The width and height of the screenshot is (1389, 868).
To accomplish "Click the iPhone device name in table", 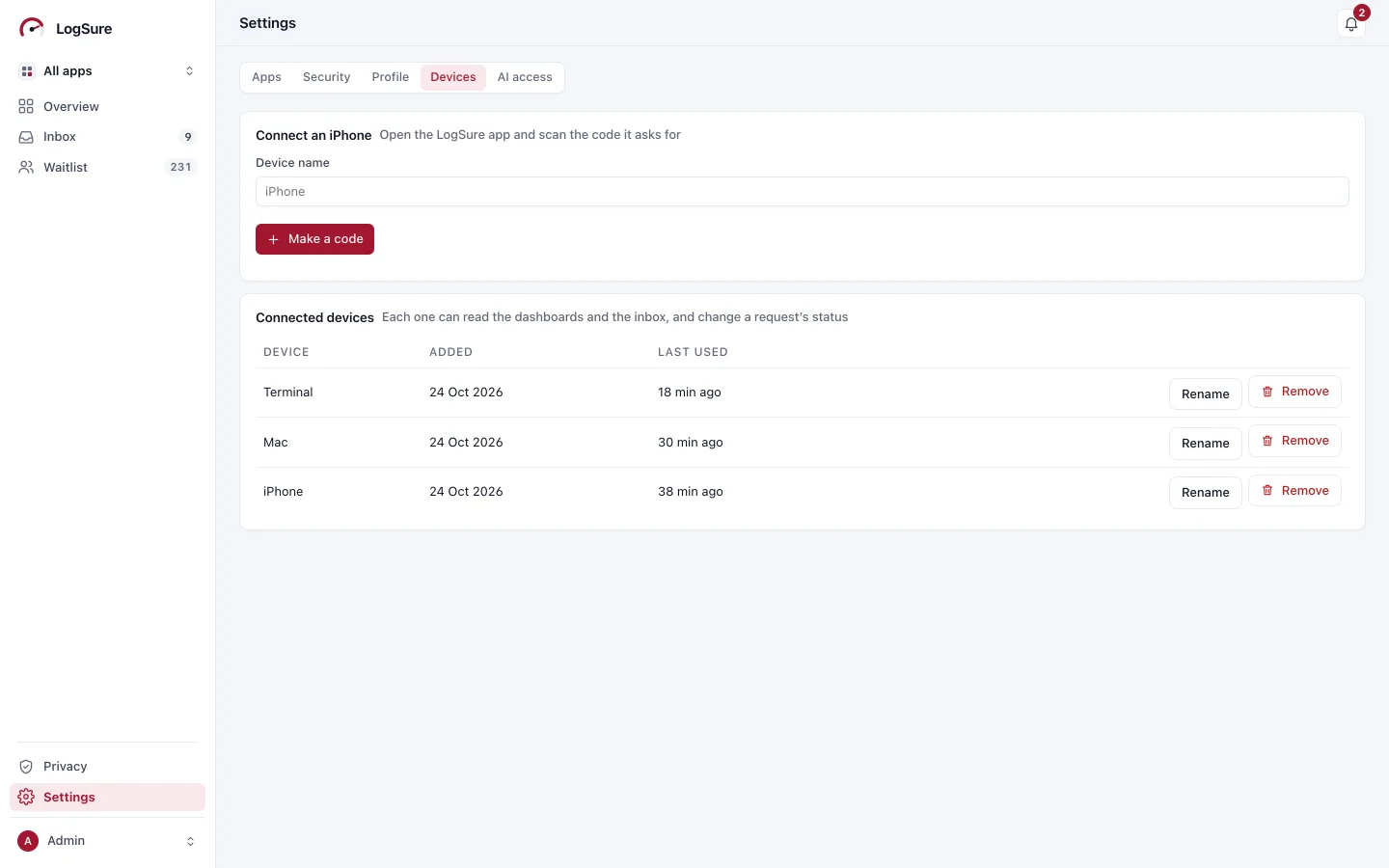I will [283, 492].
